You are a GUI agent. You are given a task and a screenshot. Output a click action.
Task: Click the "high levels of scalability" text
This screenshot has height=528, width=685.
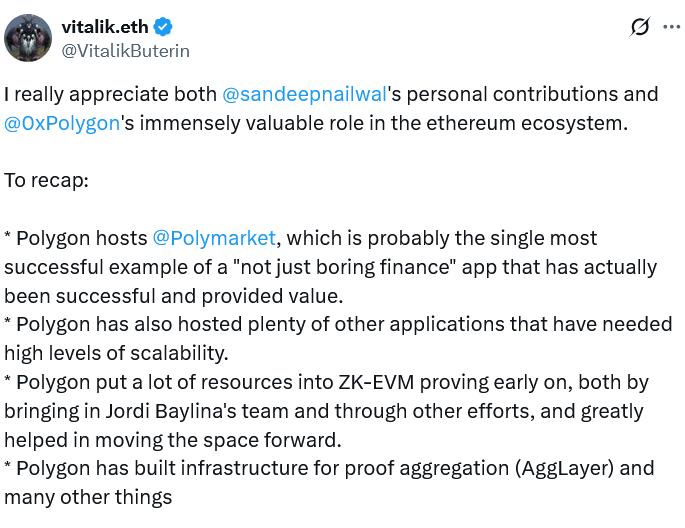[113, 353]
